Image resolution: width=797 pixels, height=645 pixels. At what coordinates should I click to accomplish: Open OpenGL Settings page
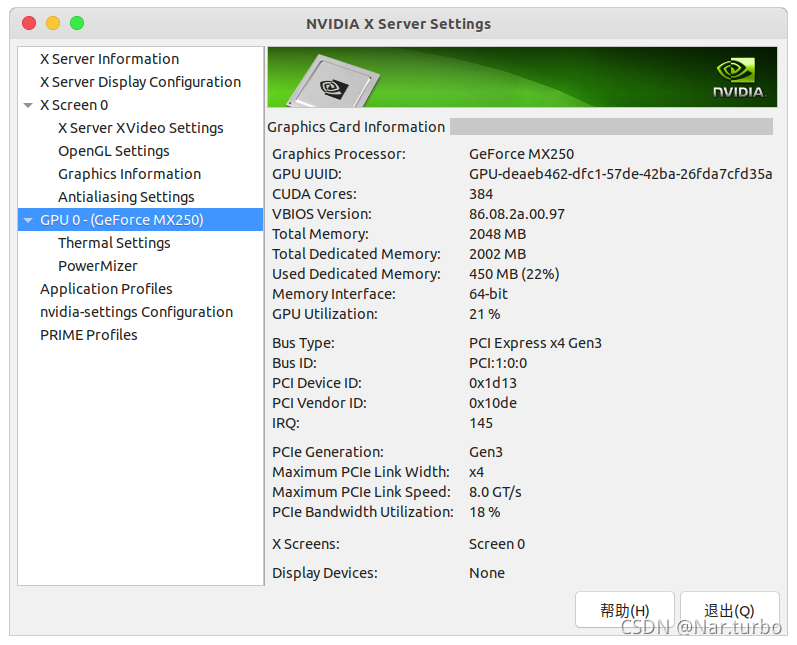[x=114, y=151]
